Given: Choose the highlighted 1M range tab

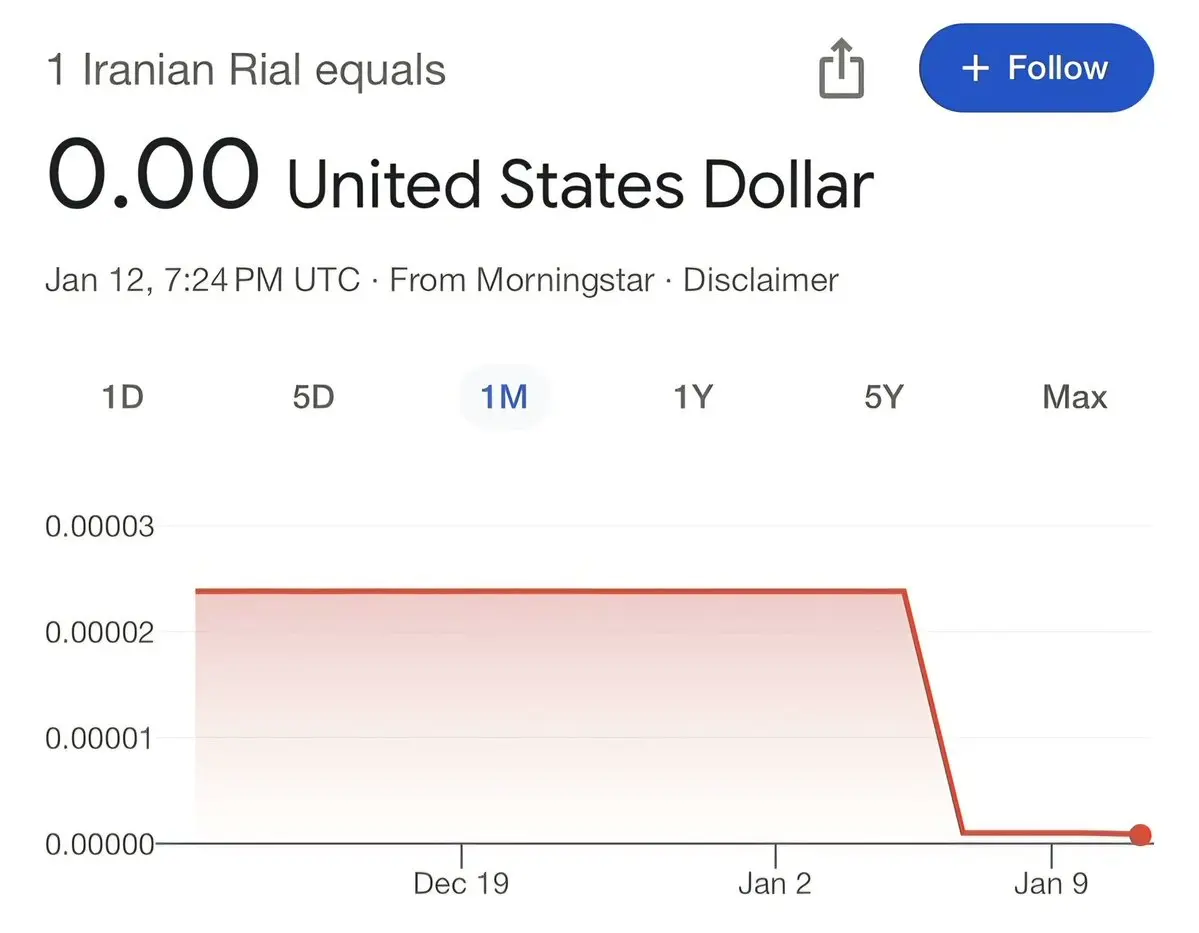Looking at the screenshot, I should point(503,397).
